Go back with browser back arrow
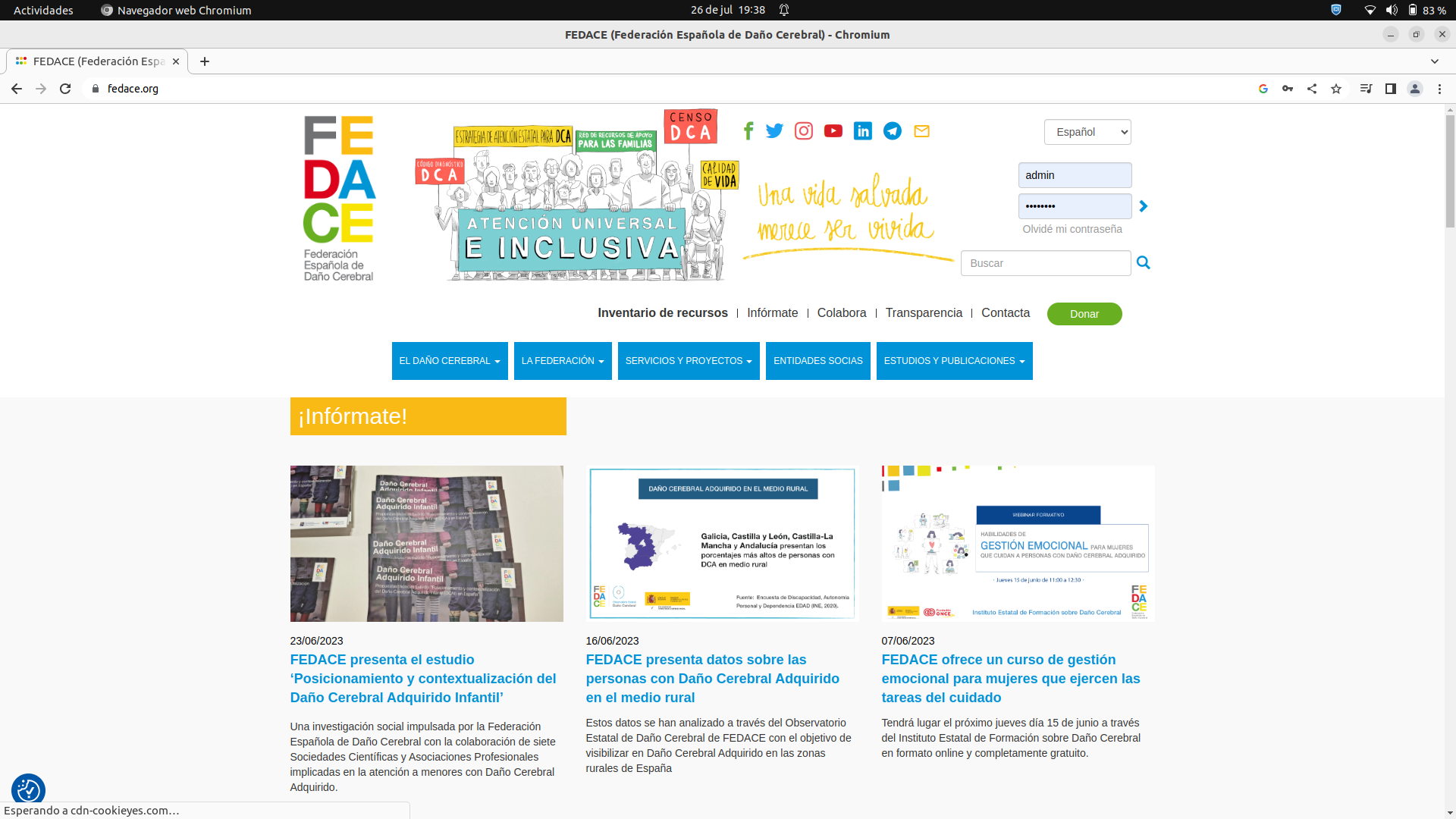Image resolution: width=1456 pixels, height=819 pixels. point(17,89)
